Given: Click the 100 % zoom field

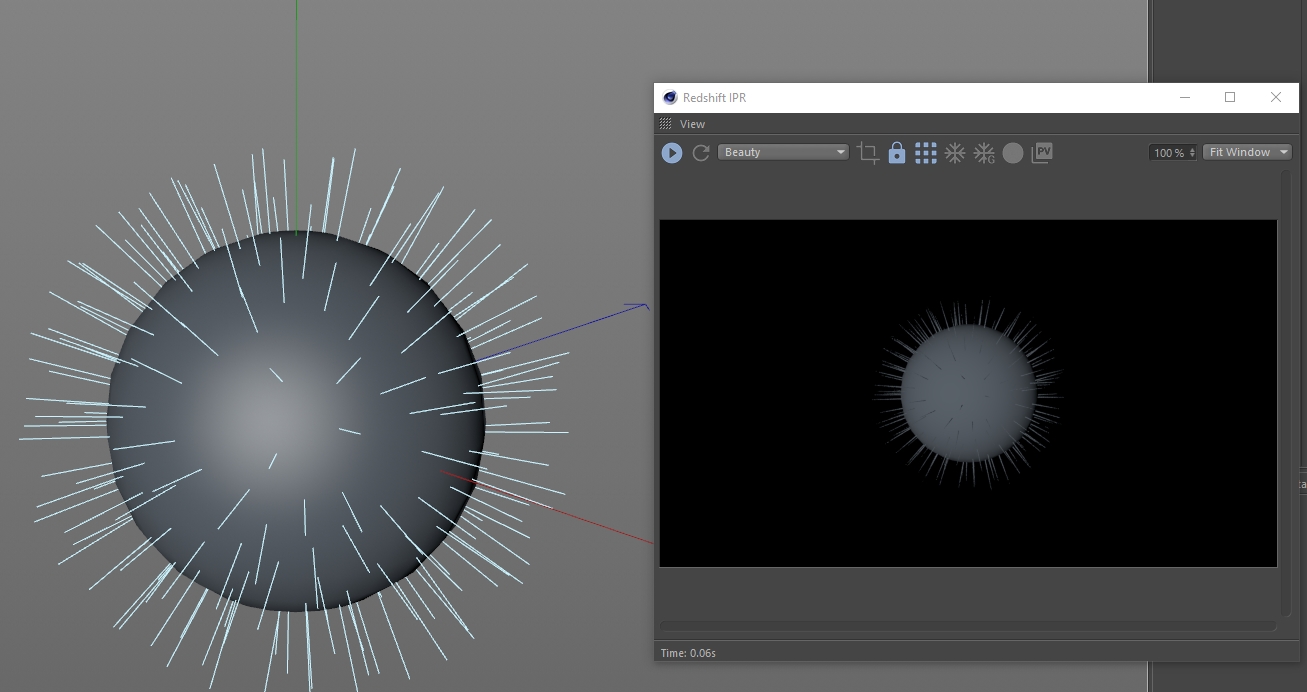Looking at the screenshot, I should 1168,153.
